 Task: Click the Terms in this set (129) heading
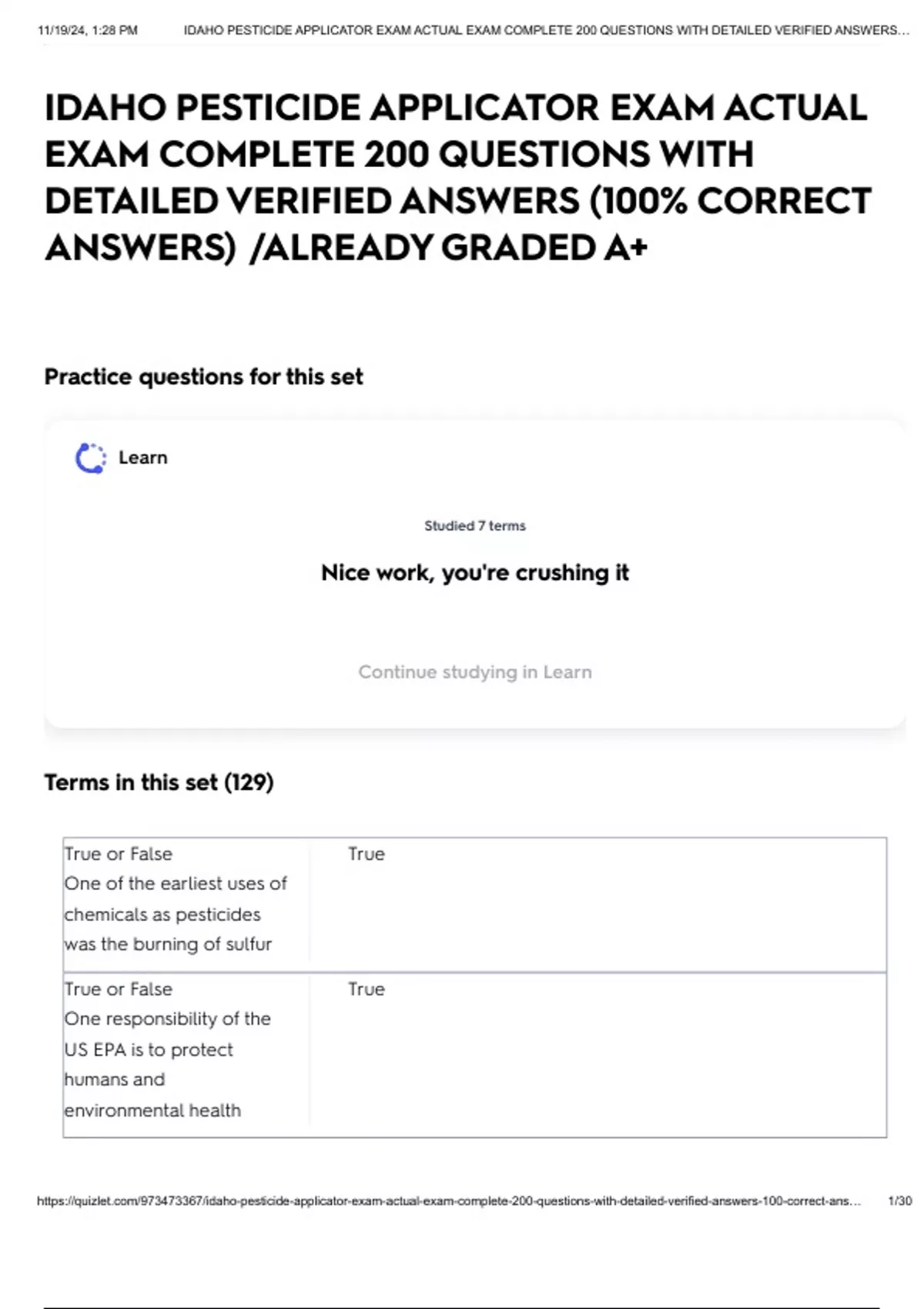tap(159, 783)
